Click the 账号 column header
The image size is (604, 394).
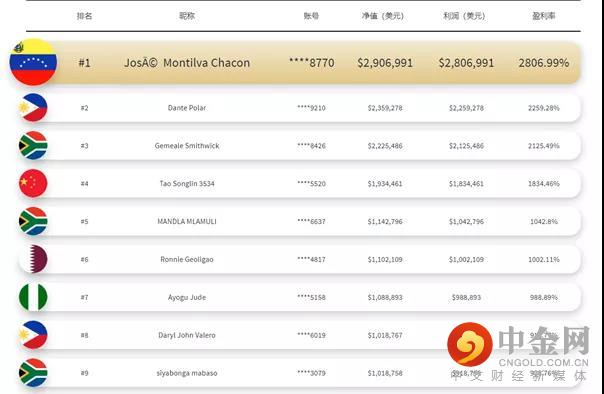click(x=311, y=16)
